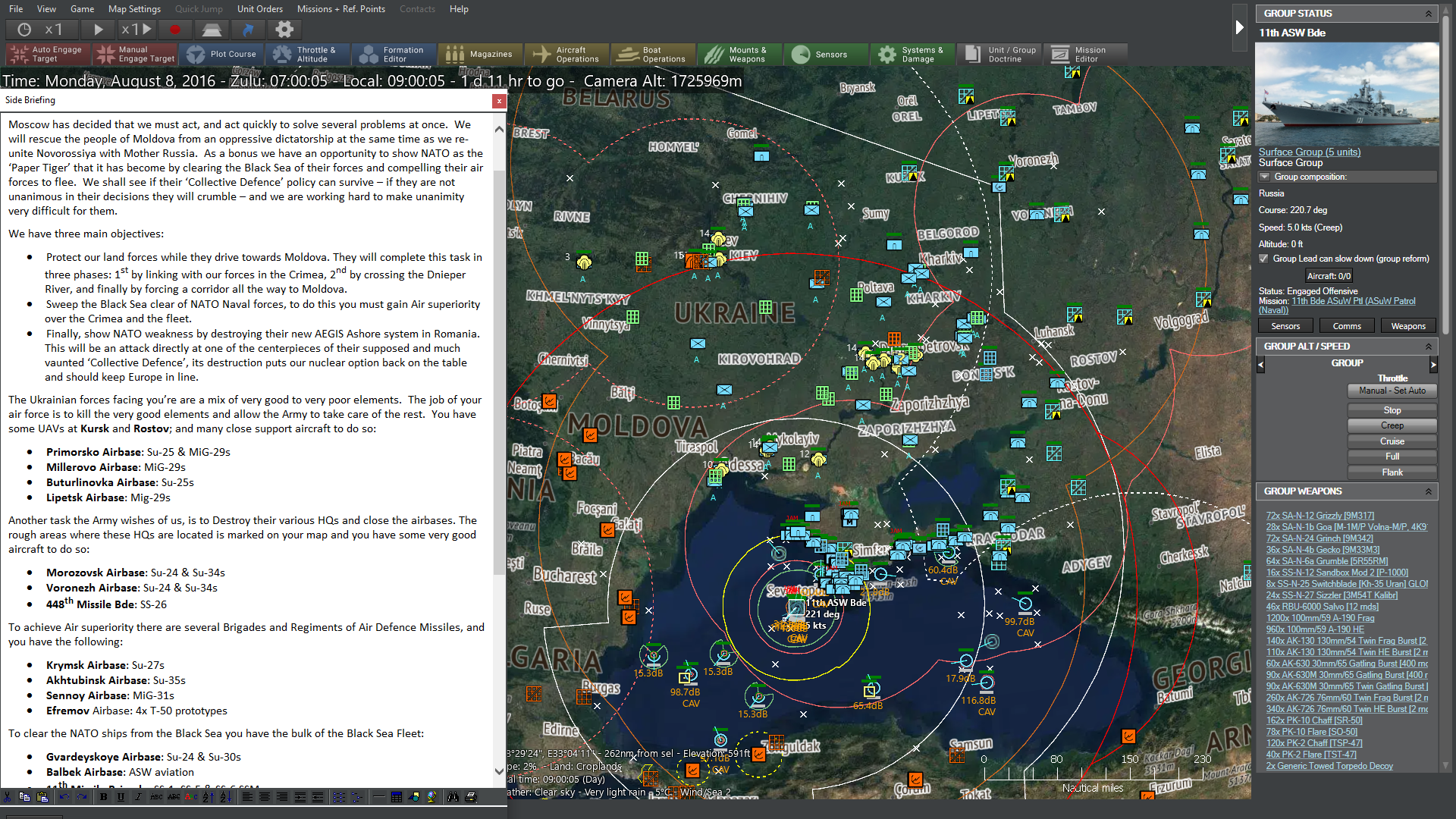
Task: Open the Map Settings menu
Action: coord(134,9)
